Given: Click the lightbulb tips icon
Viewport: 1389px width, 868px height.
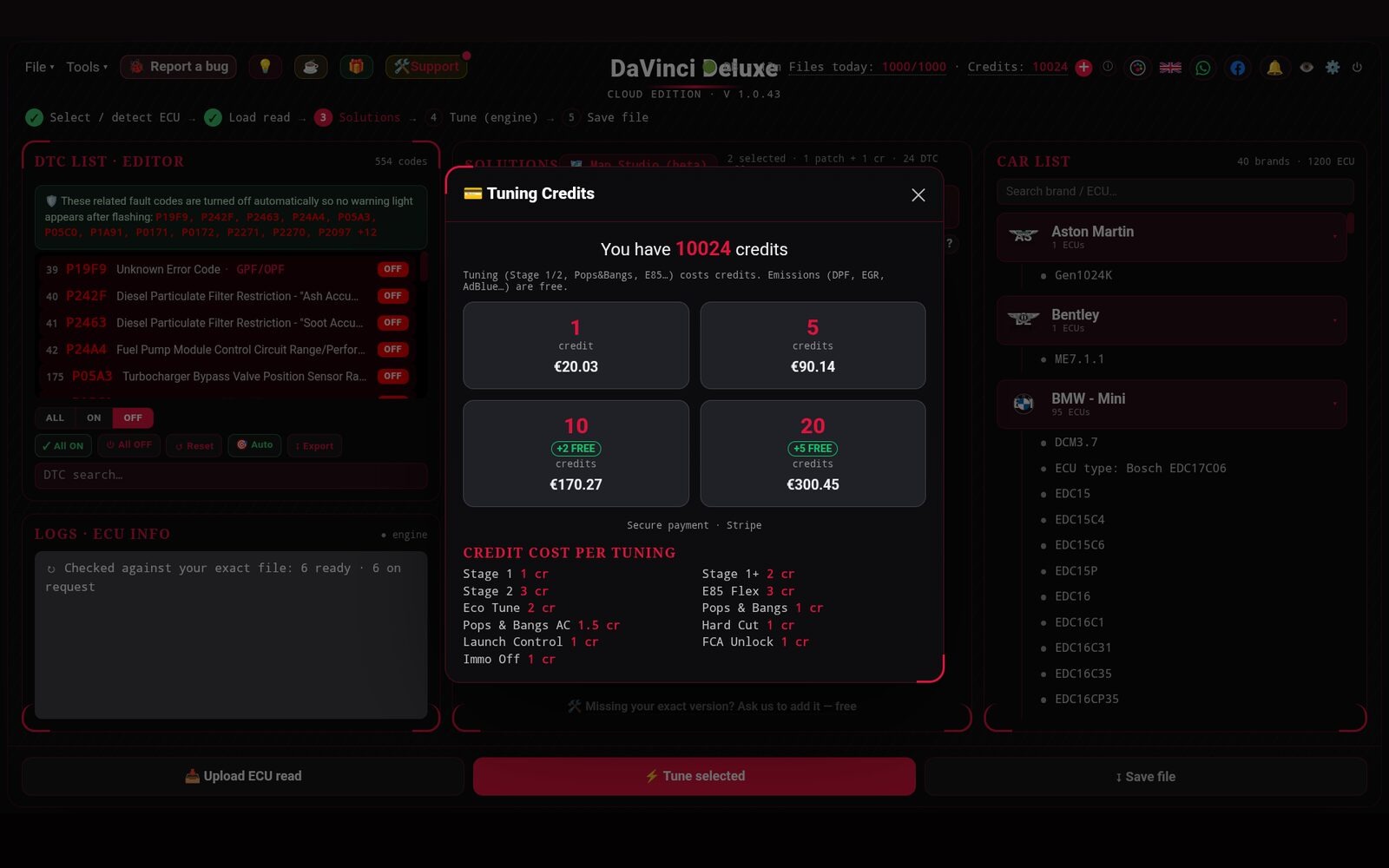Looking at the screenshot, I should point(266,67).
